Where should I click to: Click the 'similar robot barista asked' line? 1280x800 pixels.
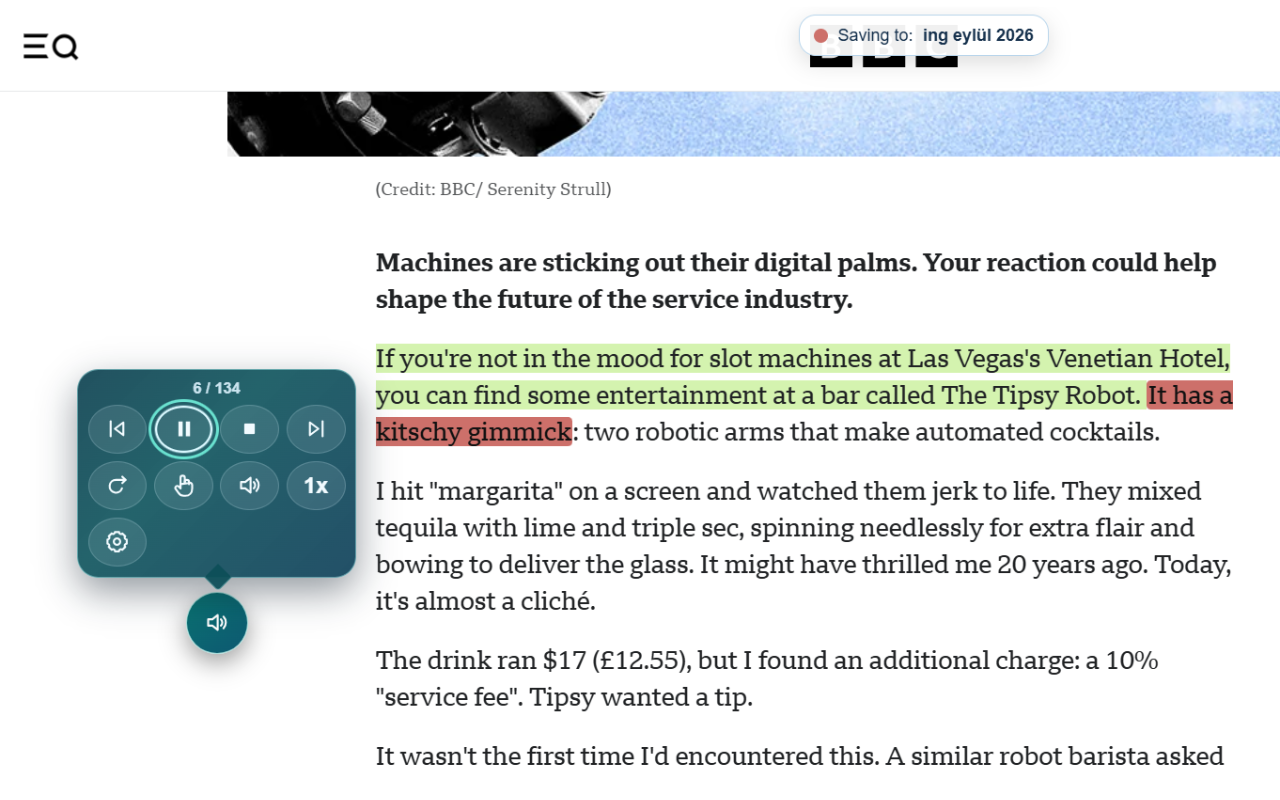click(x=800, y=756)
